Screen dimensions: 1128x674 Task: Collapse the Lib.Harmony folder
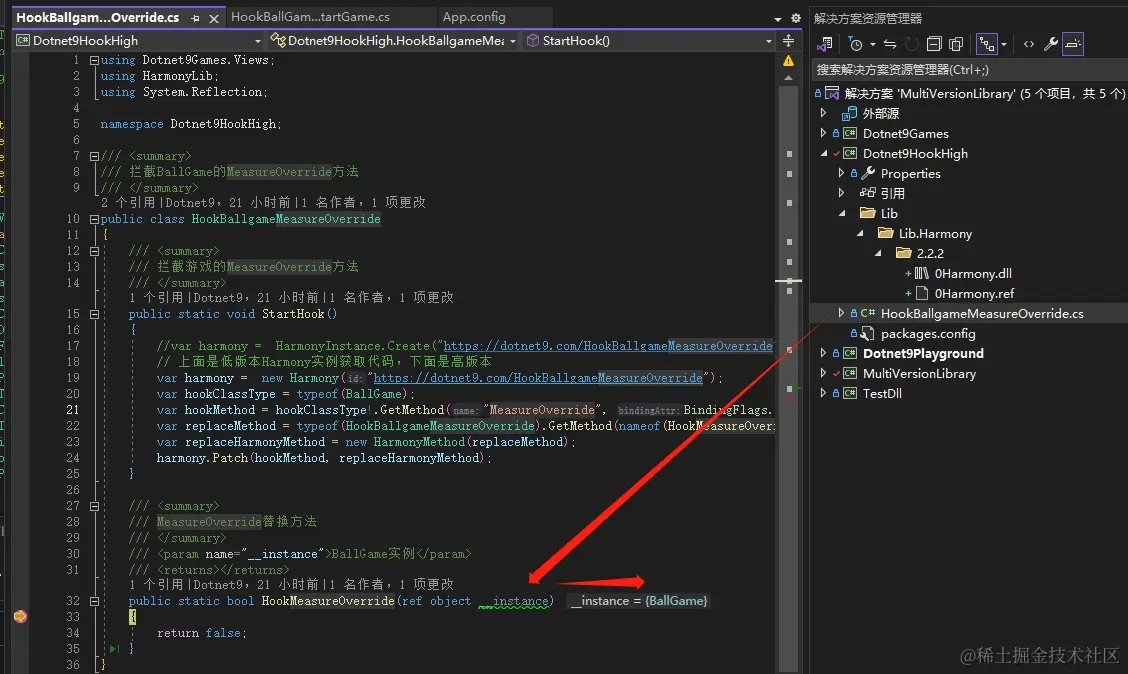(859, 233)
